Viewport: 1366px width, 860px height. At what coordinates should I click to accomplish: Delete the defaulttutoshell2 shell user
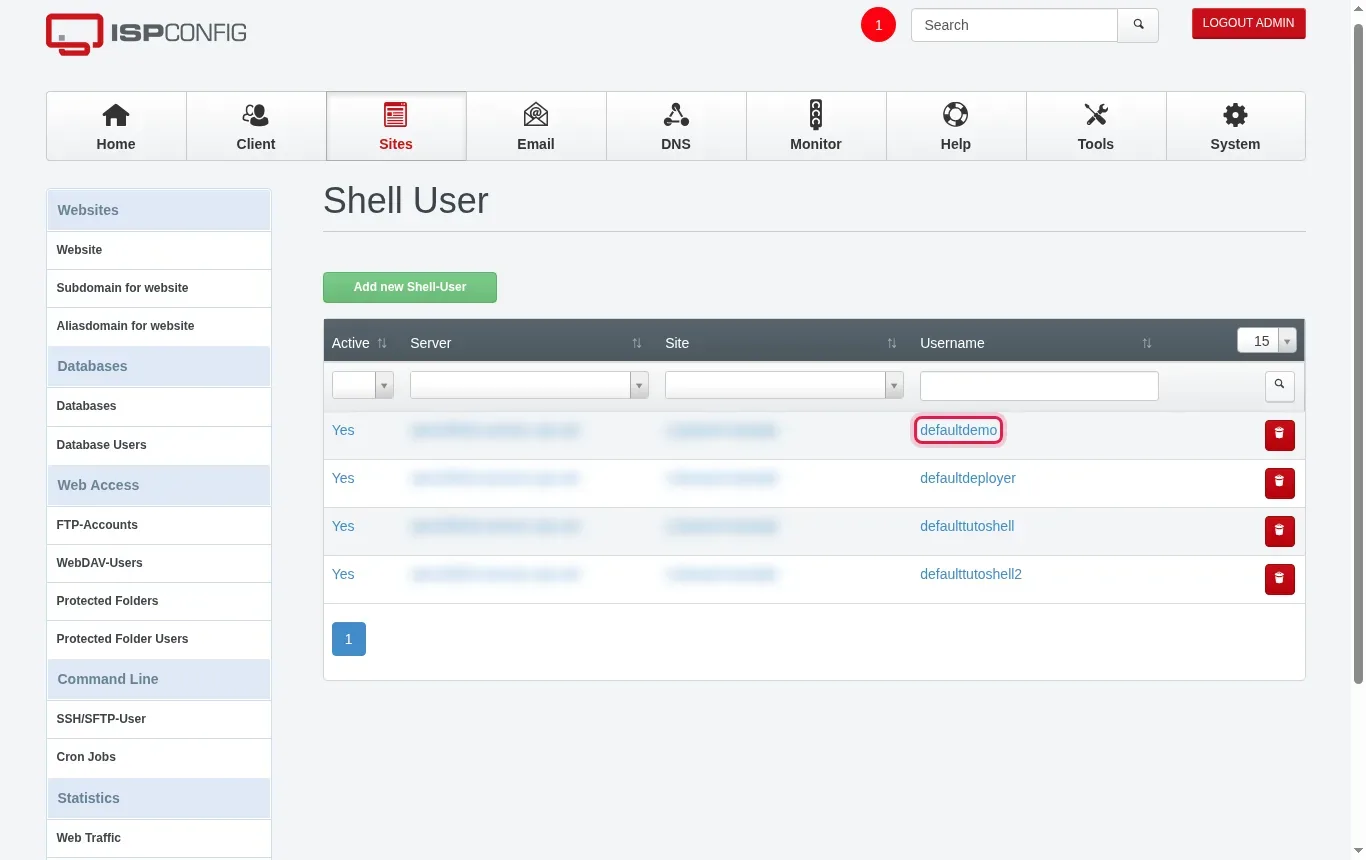(x=1280, y=579)
